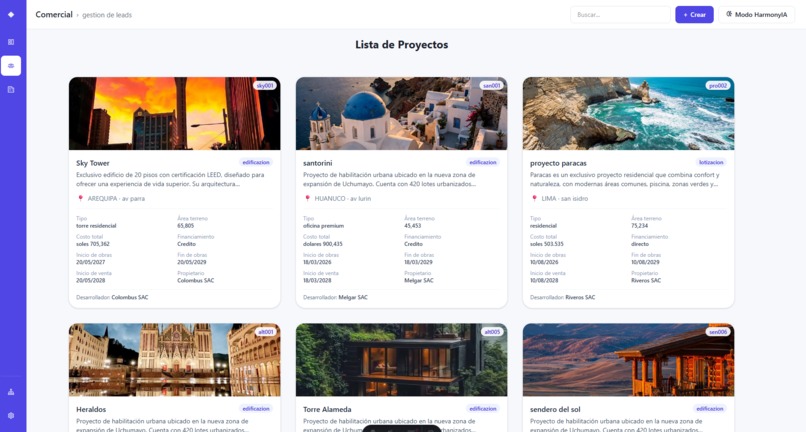
Task: Select the proyecto paracas title
Action: (558, 163)
